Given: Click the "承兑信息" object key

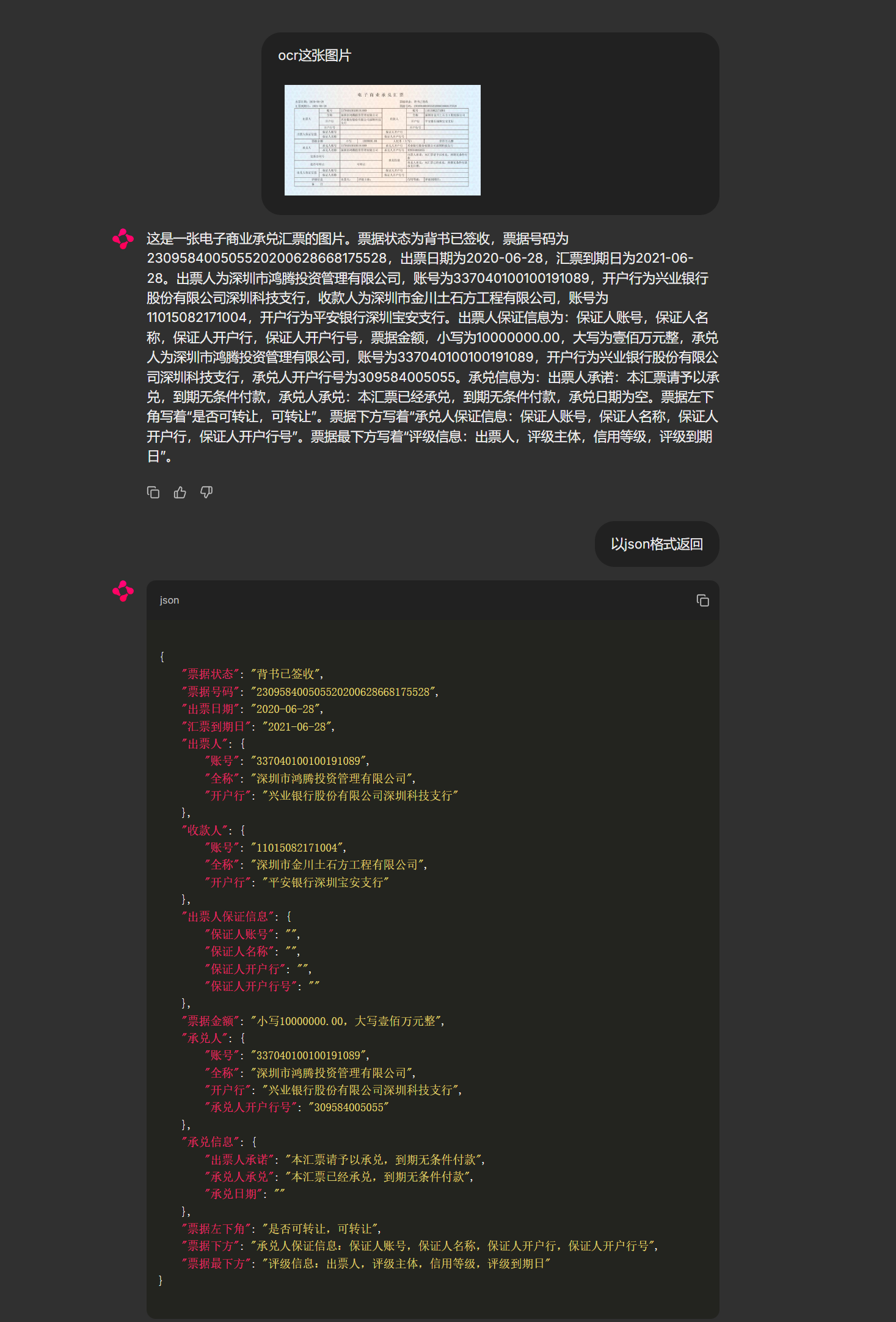Looking at the screenshot, I should 211,1142.
